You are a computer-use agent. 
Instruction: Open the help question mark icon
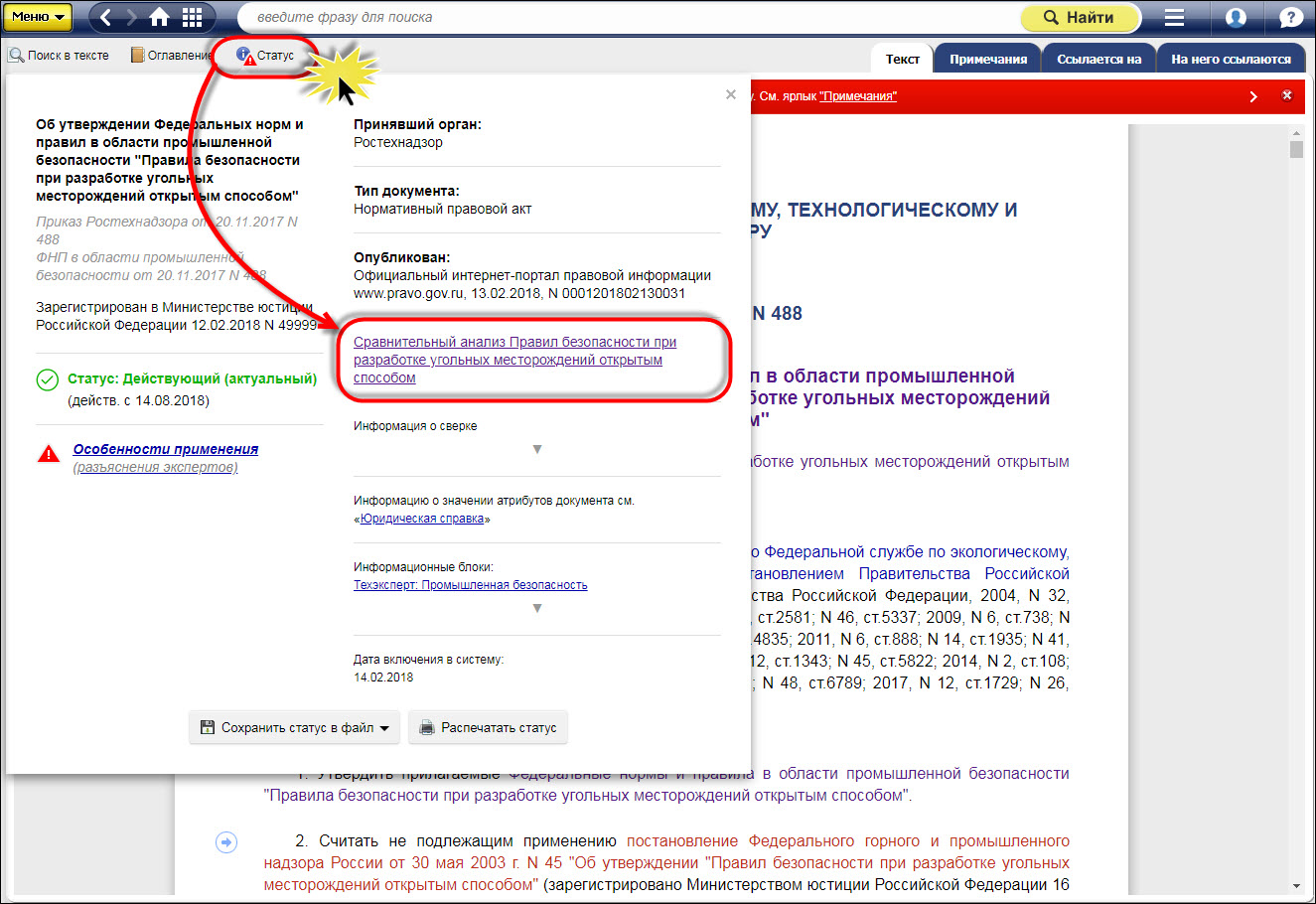tap(1290, 17)
